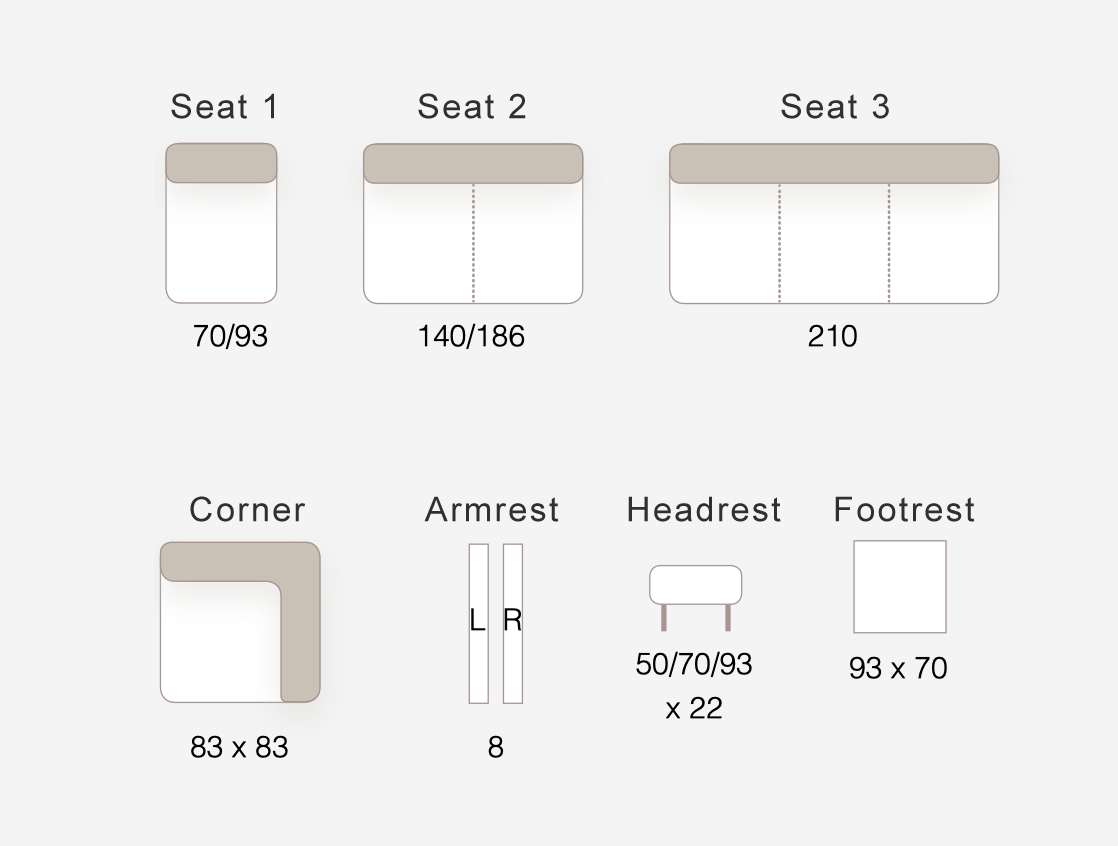
Task: Select the "Seat 3" title text
Action: [x=835, y=107]
